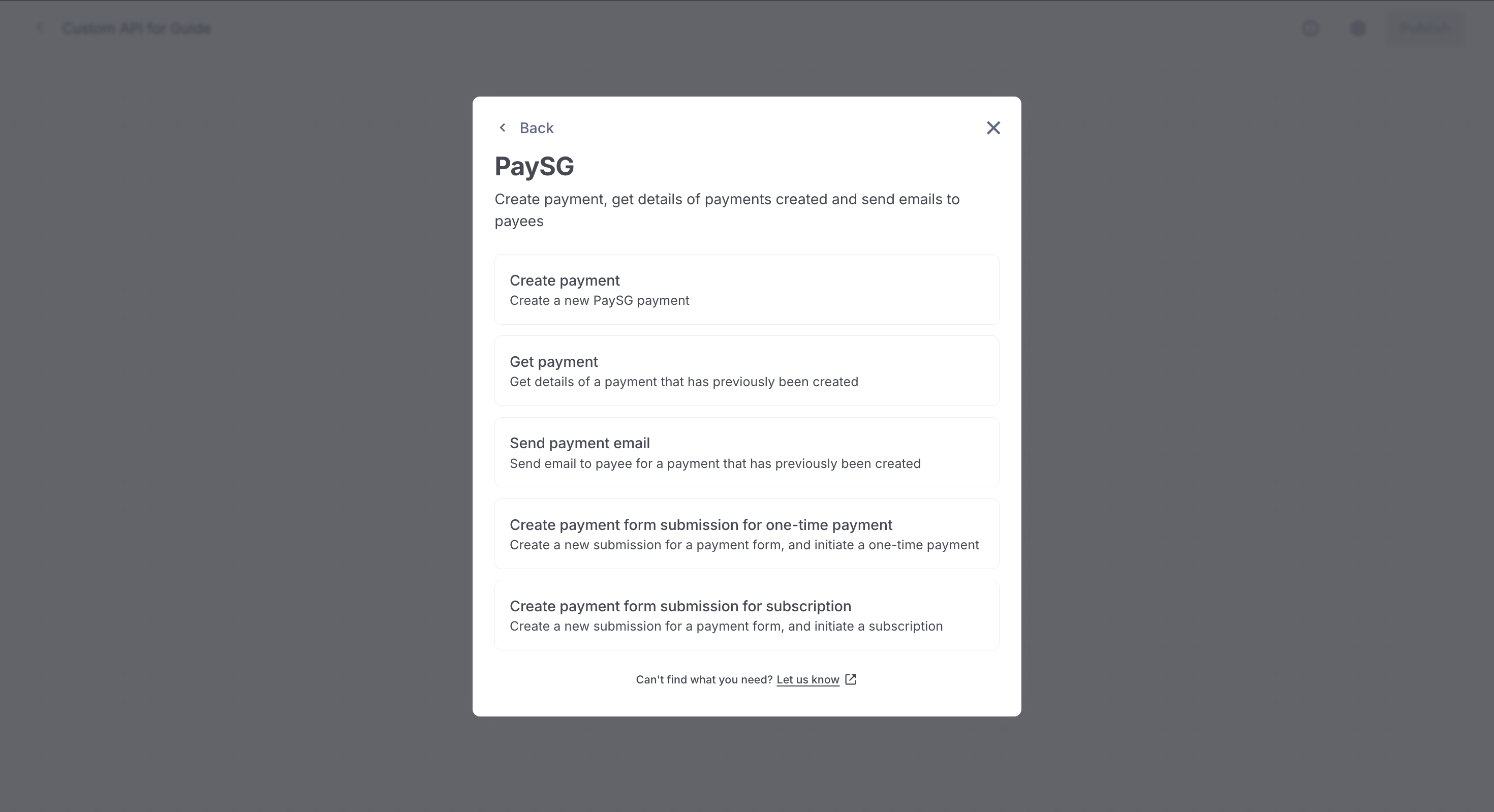Go back using the Back label
The width and height of the screenshot is (1494, 812).
(x=537, y=128)
